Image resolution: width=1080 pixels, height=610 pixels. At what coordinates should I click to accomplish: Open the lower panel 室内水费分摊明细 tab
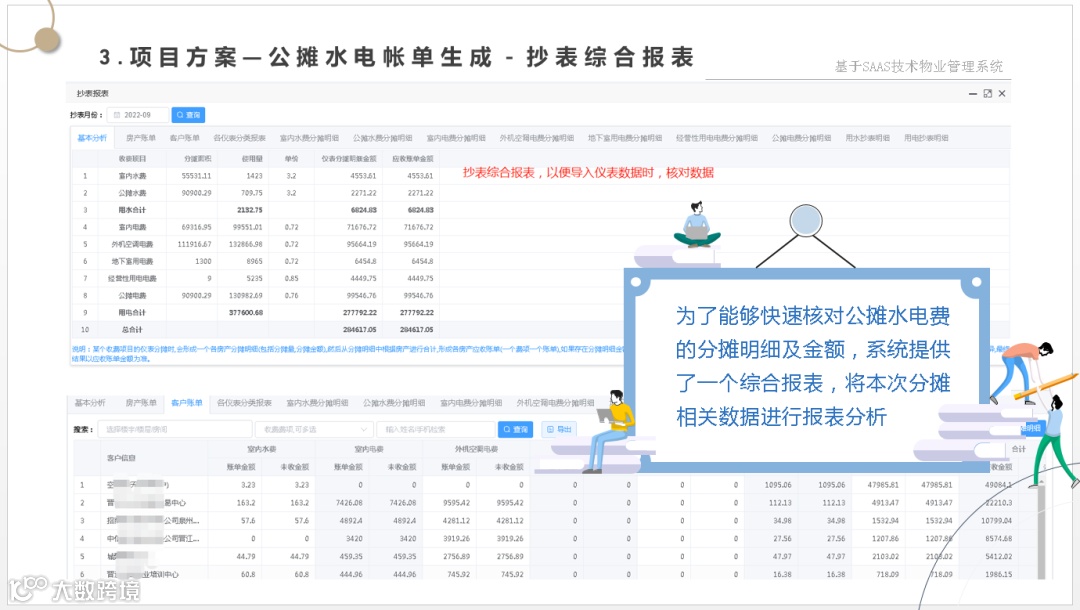coord(317,403)
